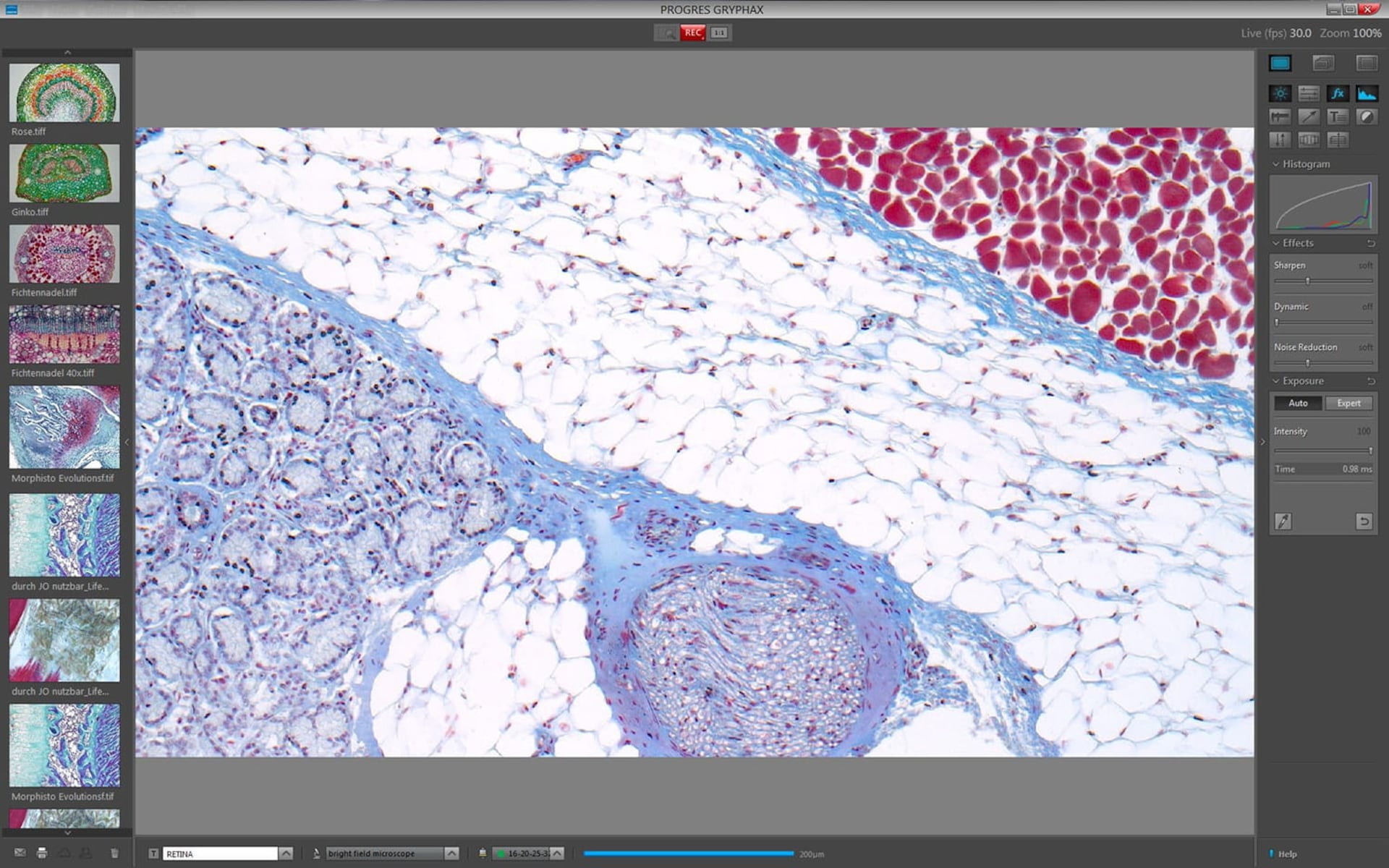This screenshot has height=868, width=1389.
Task: Toggle REC recording mode
Action: pos(692,33)
